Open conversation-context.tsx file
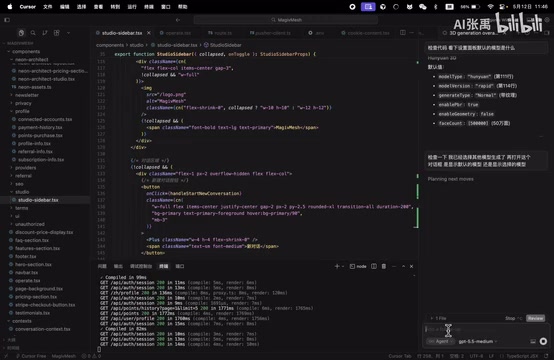Image resolution: width=554 pixels, height=360 pixels. click(42, 329)
